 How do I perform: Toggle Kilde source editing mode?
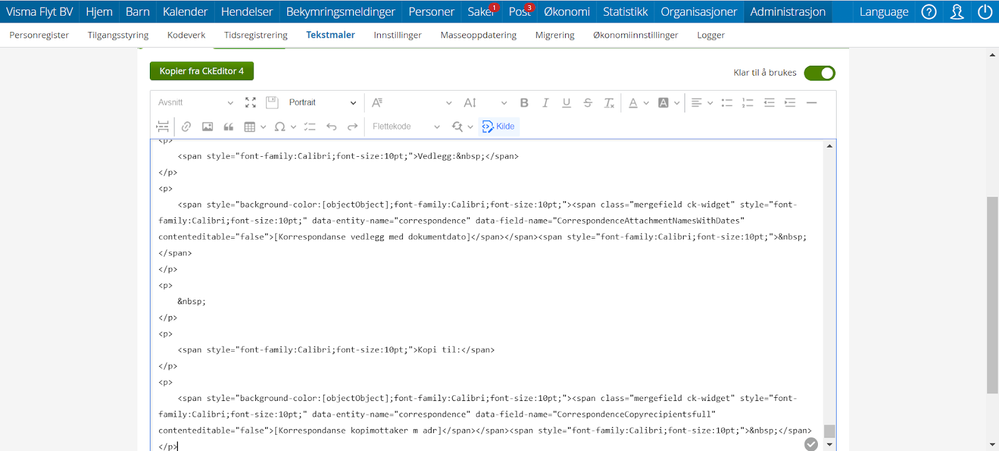(x=499, y=127)
